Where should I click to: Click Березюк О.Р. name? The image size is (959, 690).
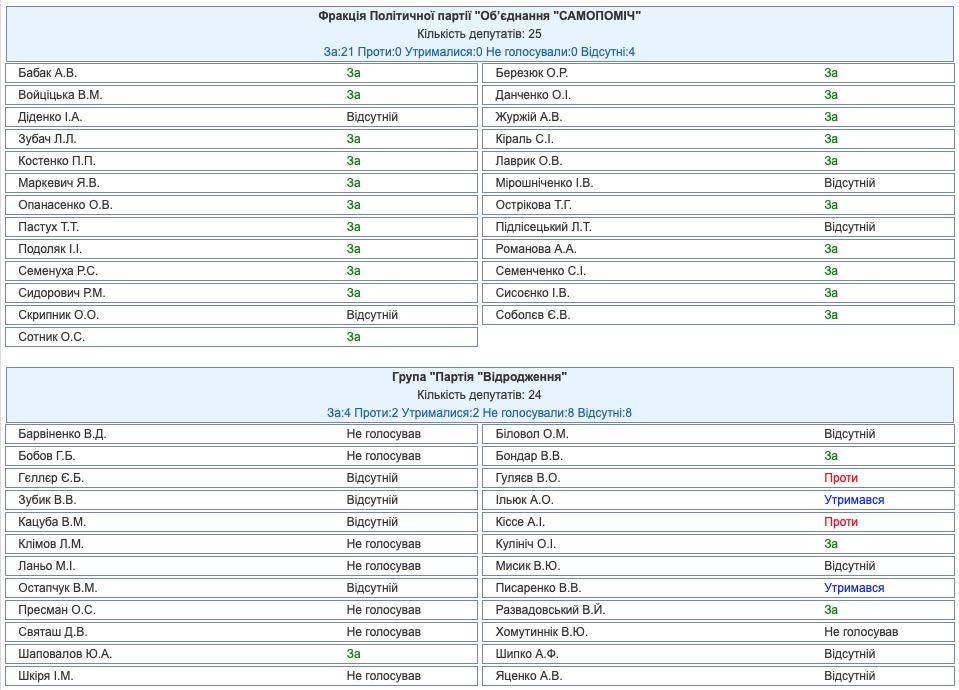pos(532,73)
